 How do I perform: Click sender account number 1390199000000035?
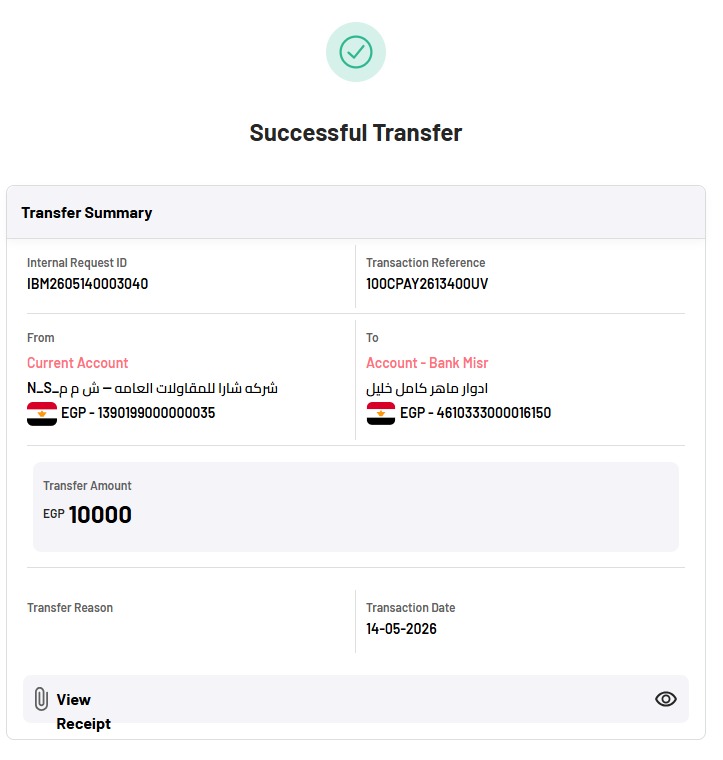tap(156, 413)
